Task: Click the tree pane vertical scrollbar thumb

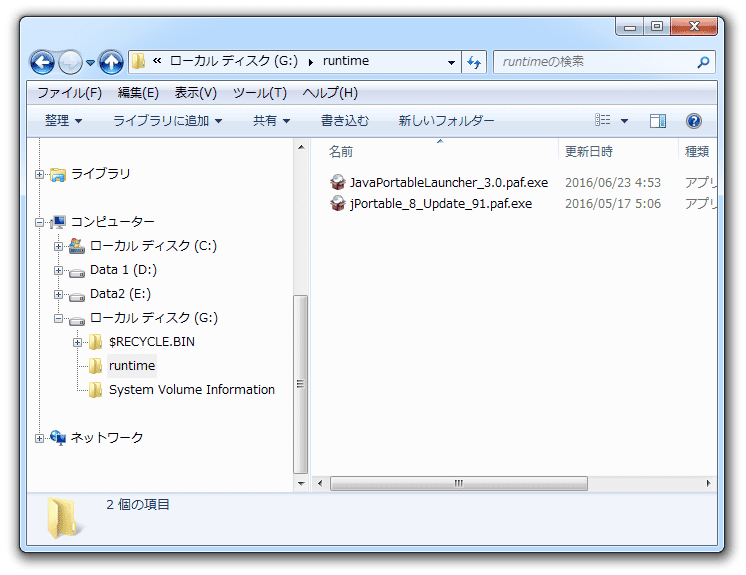Action: 301,384
